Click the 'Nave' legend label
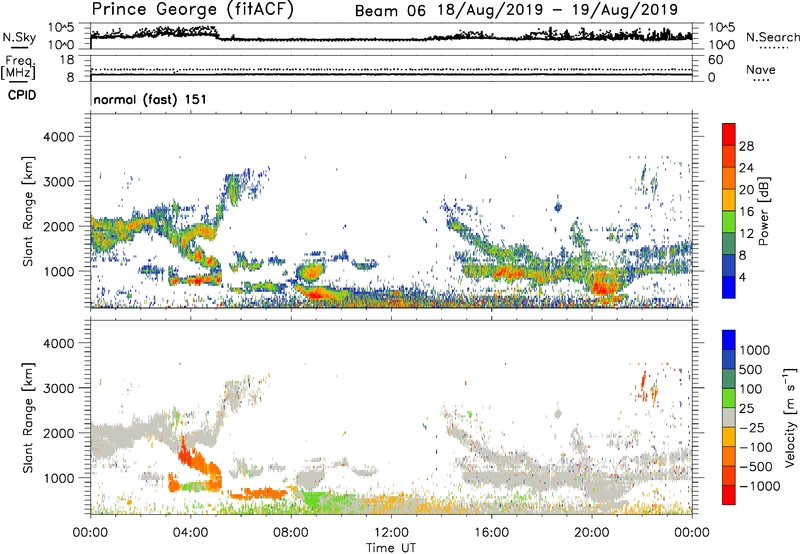Screen dimensions: 800x554 pos(760,69)
